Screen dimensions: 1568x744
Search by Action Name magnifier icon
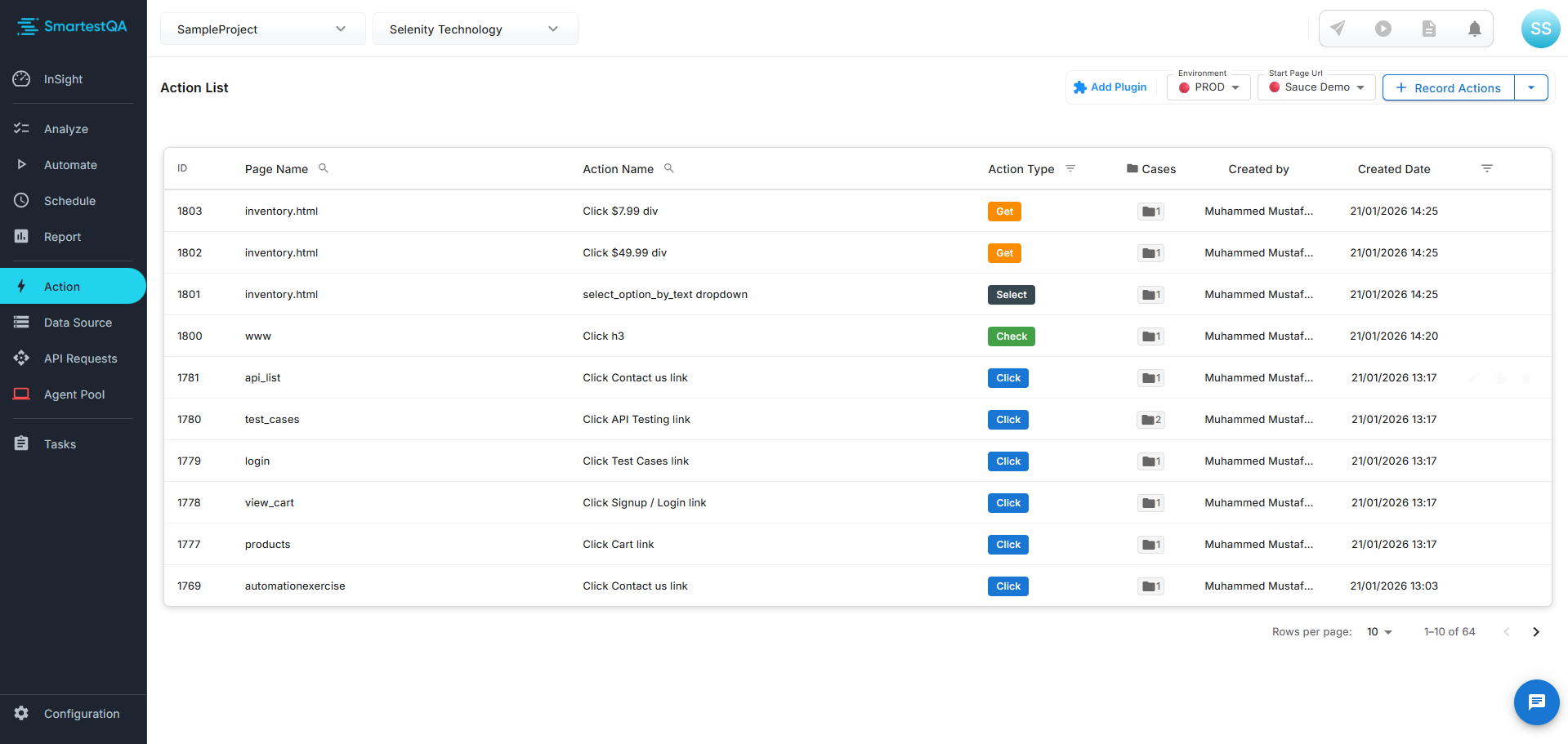[669, 168]
